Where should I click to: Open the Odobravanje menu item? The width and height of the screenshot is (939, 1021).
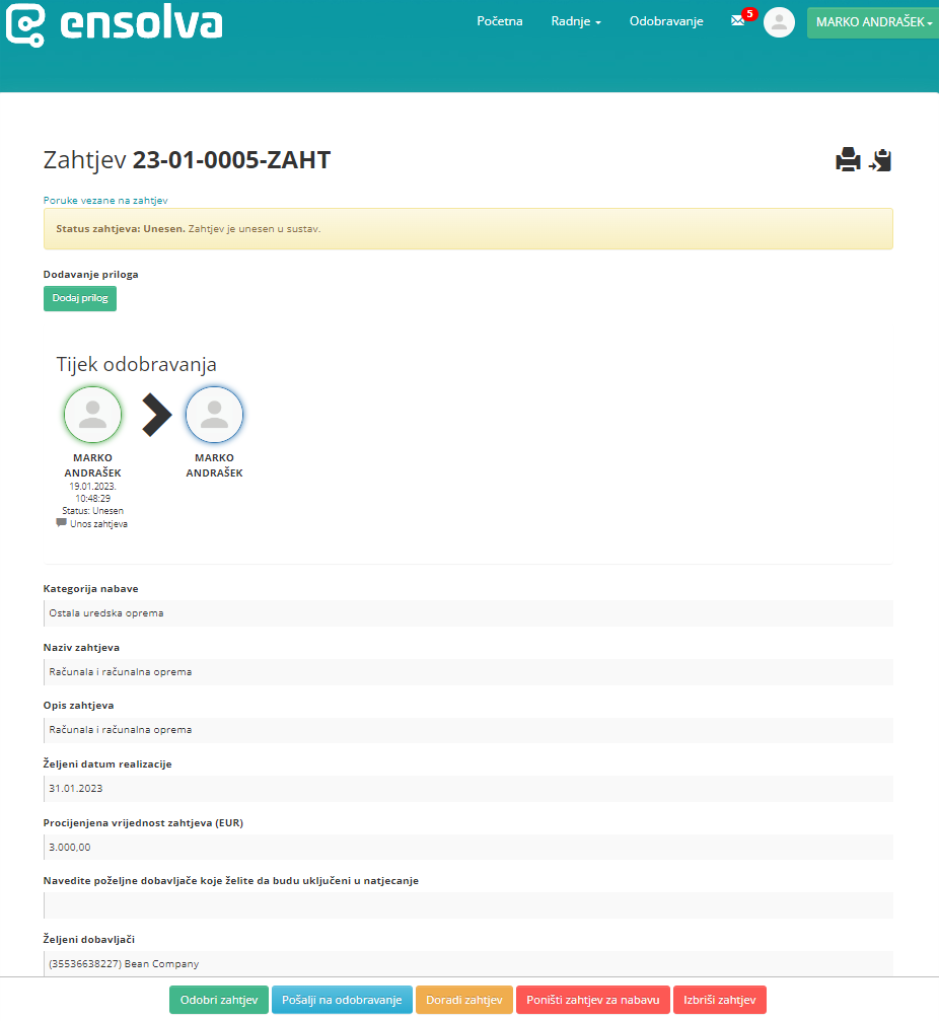tap(666, 21)
